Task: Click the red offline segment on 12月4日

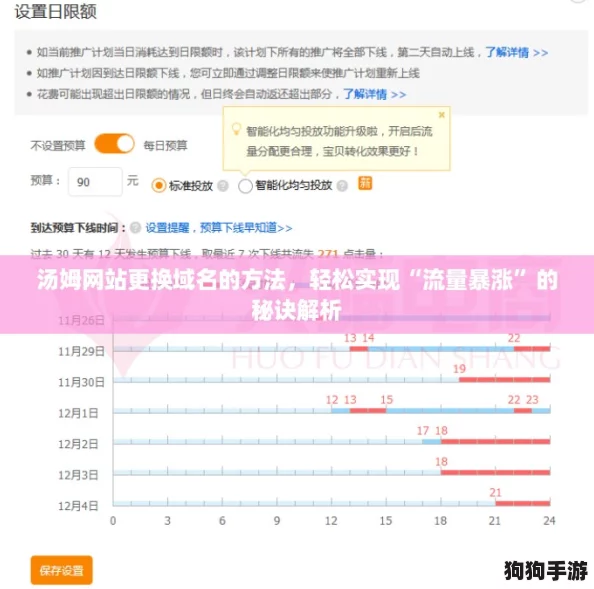Action: pyautogui.click(x=523, y=503)
